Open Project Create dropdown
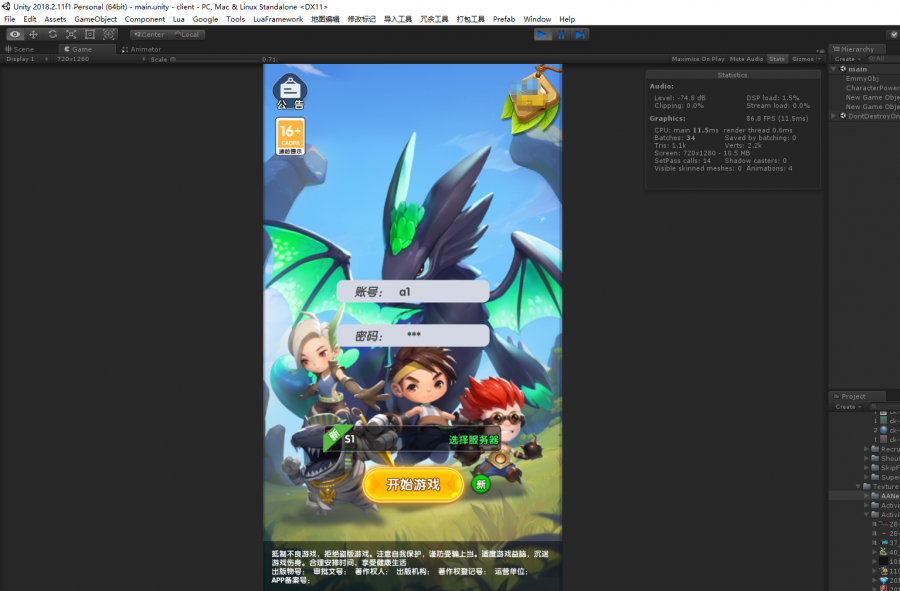900x591 pixels. [848, 407]
